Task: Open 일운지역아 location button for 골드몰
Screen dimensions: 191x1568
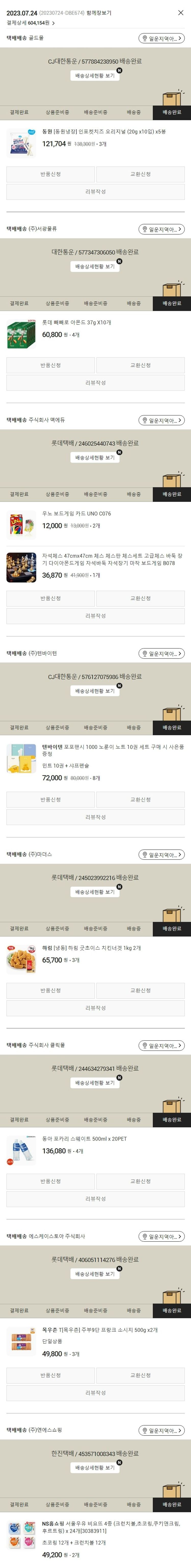Action: point(161,38)
